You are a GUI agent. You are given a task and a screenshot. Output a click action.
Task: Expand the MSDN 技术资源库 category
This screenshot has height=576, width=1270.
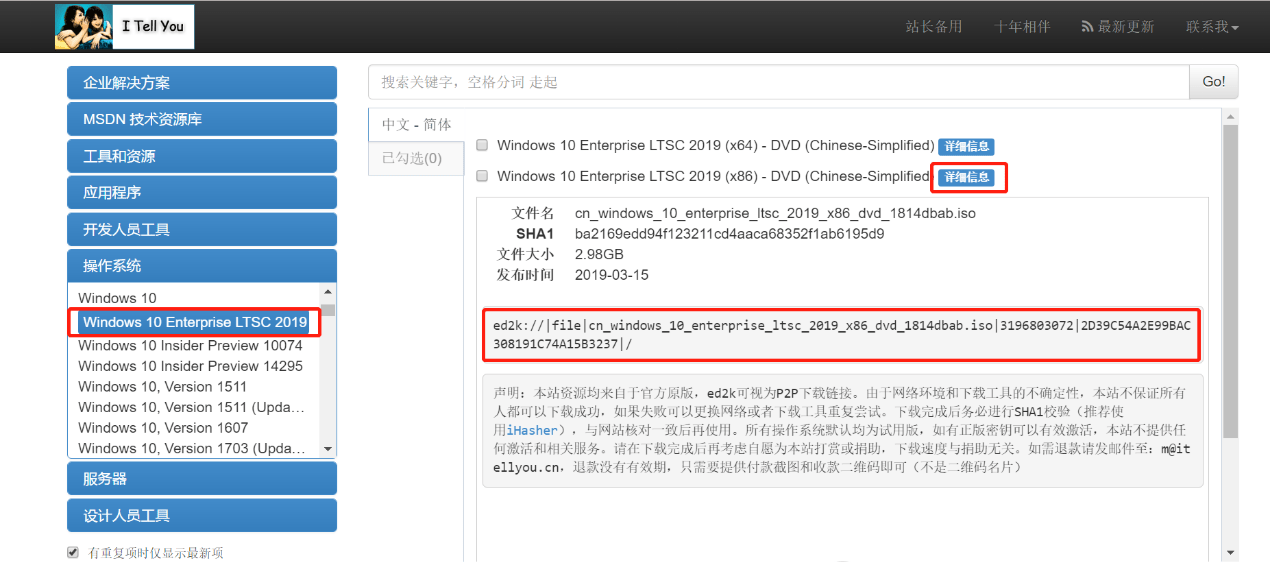tap(202, 119)
